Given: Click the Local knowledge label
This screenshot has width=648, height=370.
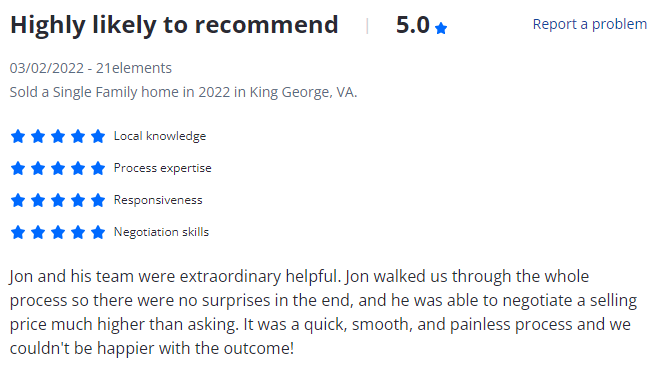Looking at the screenshot, I should point(160,136).
